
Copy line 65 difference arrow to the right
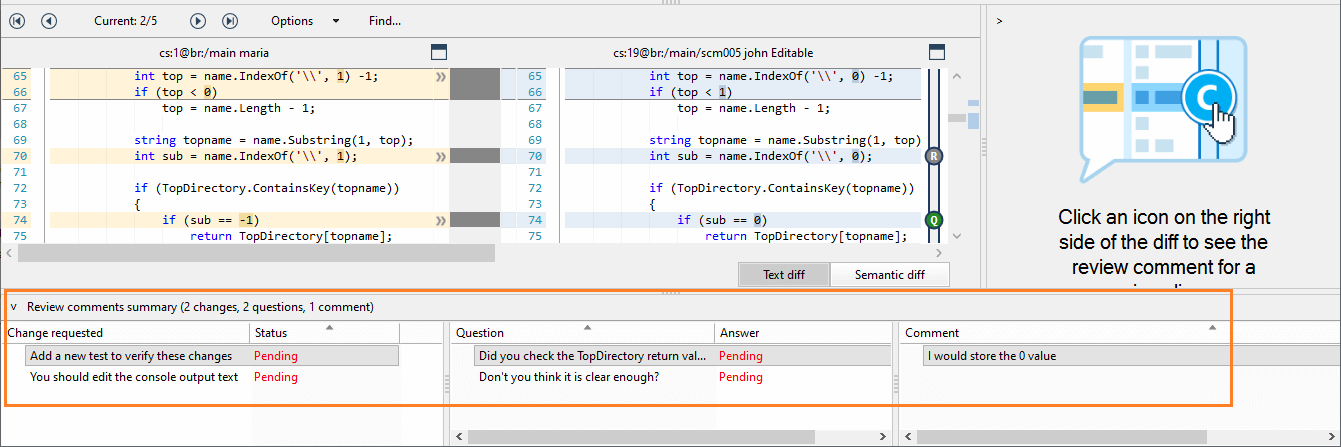441,76
